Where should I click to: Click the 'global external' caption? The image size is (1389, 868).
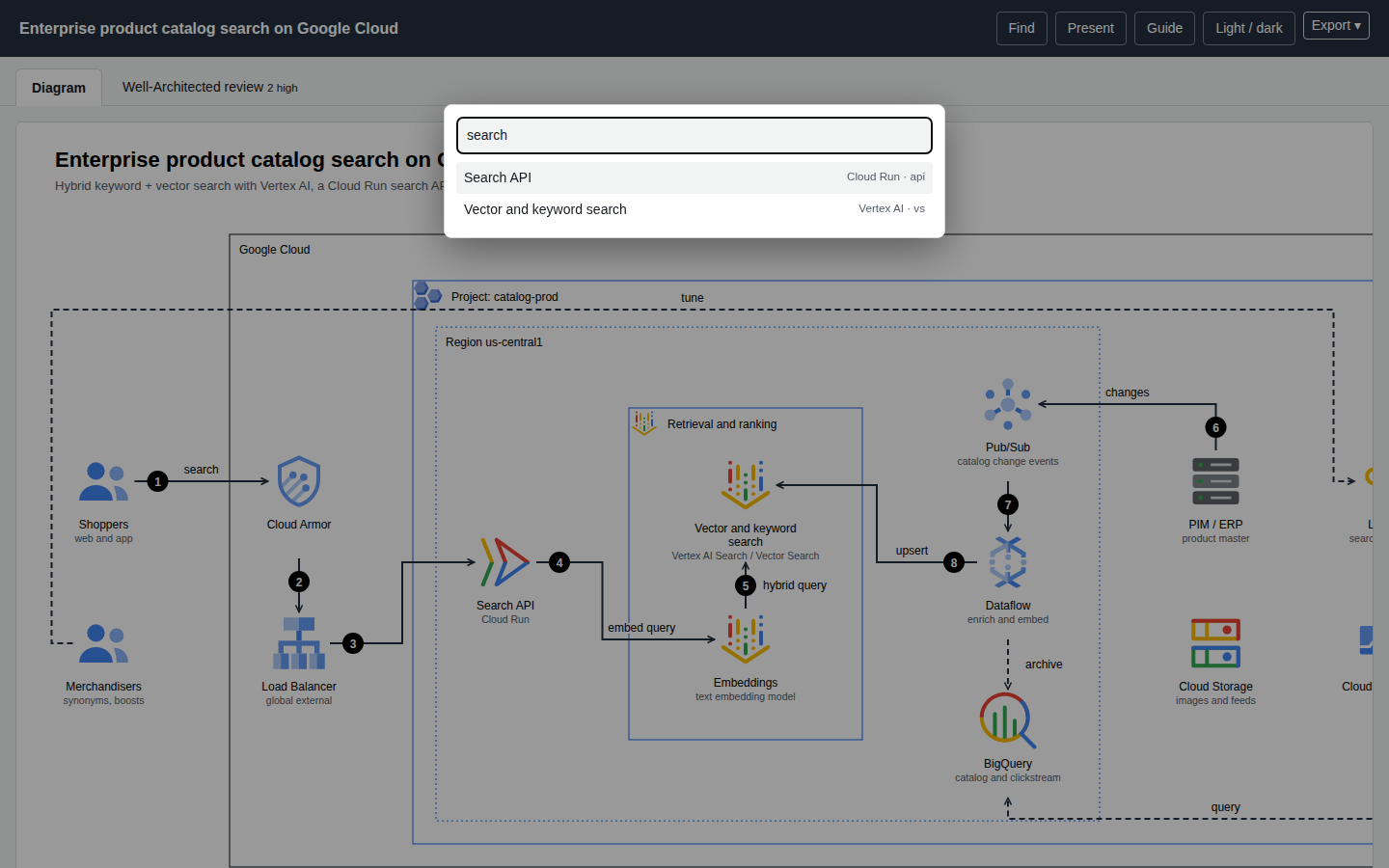pos(299,701)
